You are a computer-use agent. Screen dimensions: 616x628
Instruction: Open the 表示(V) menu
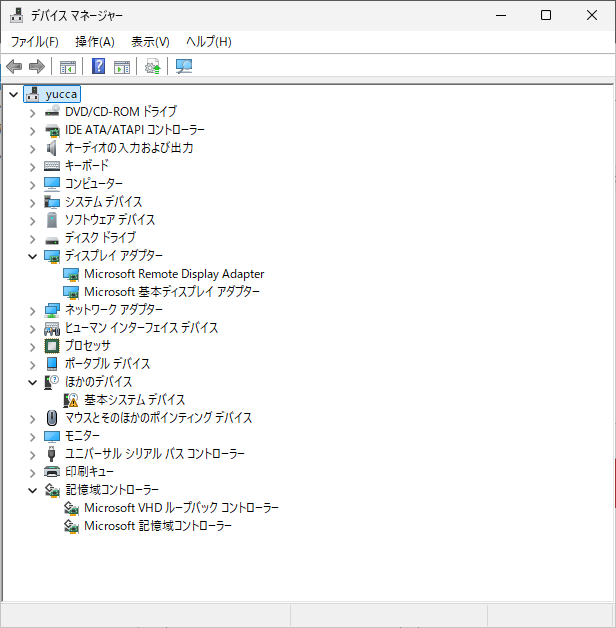150,42
